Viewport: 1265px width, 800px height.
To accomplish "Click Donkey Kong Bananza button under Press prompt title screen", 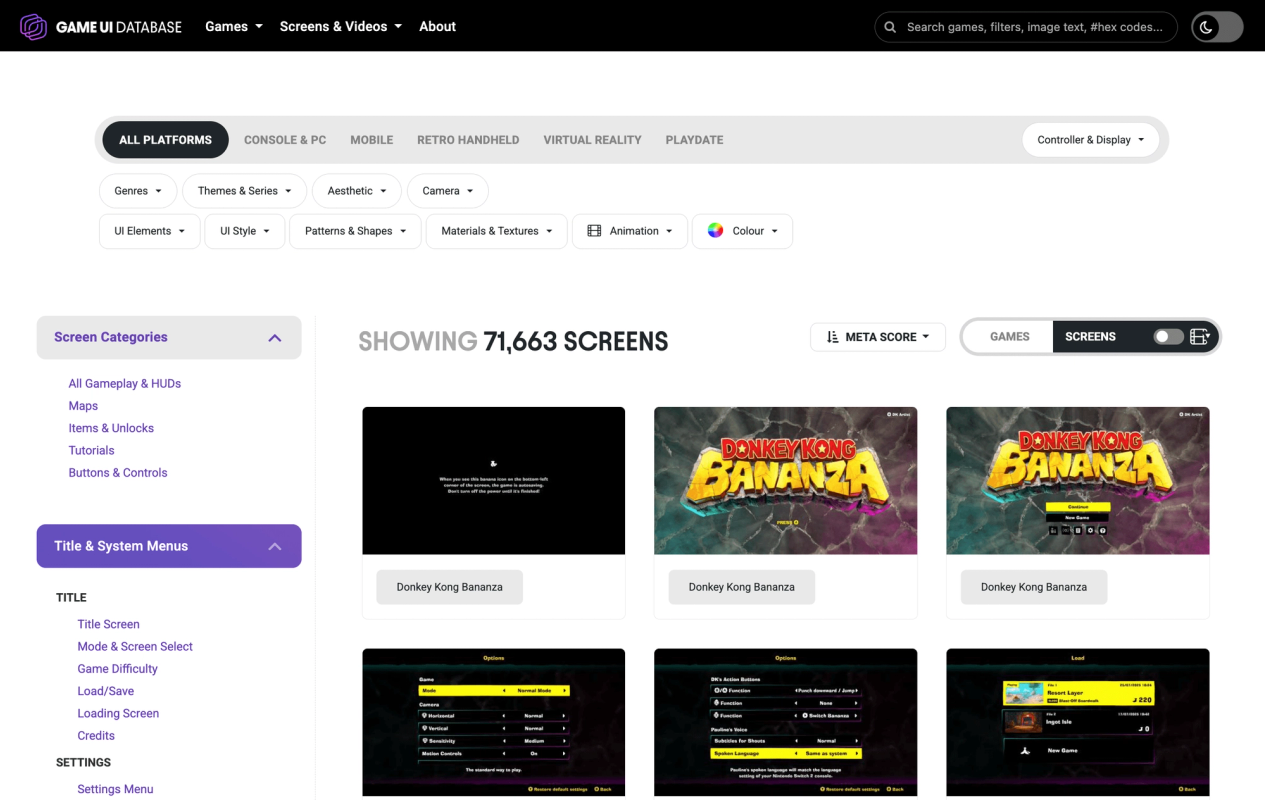I will coord(742,587).
